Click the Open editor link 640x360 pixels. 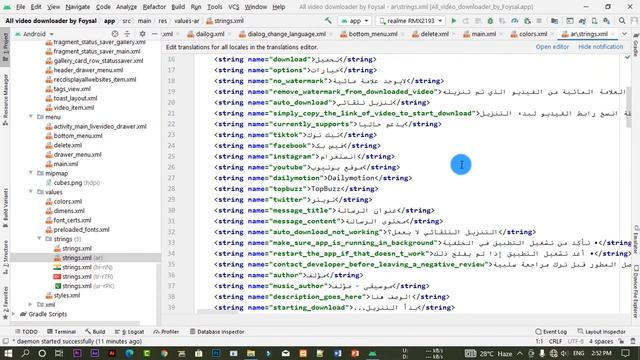click(x=552, y=47)
